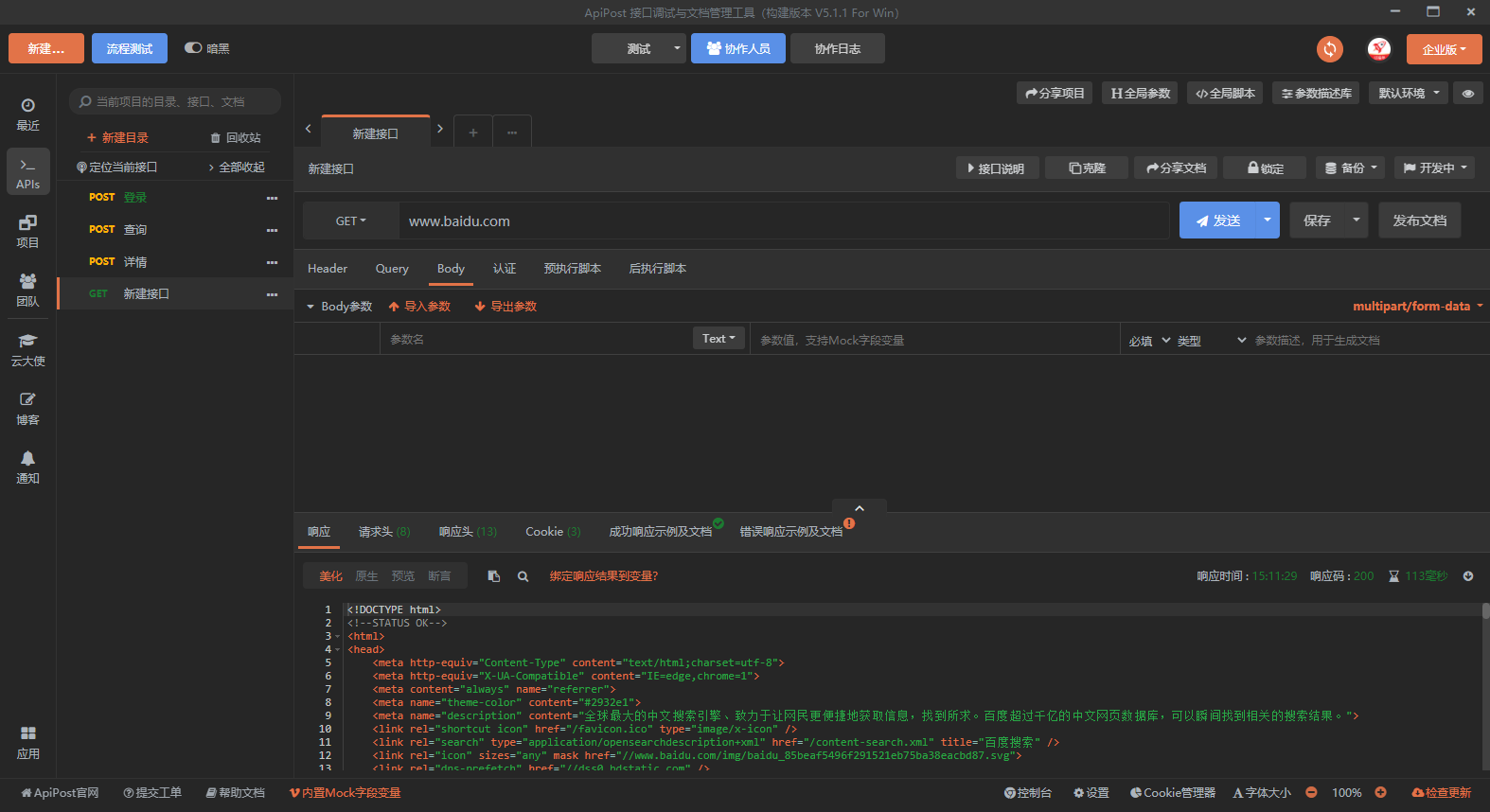Click the 发送 send button
This screenshot has height=812, width=1490.
point(1217,221)
